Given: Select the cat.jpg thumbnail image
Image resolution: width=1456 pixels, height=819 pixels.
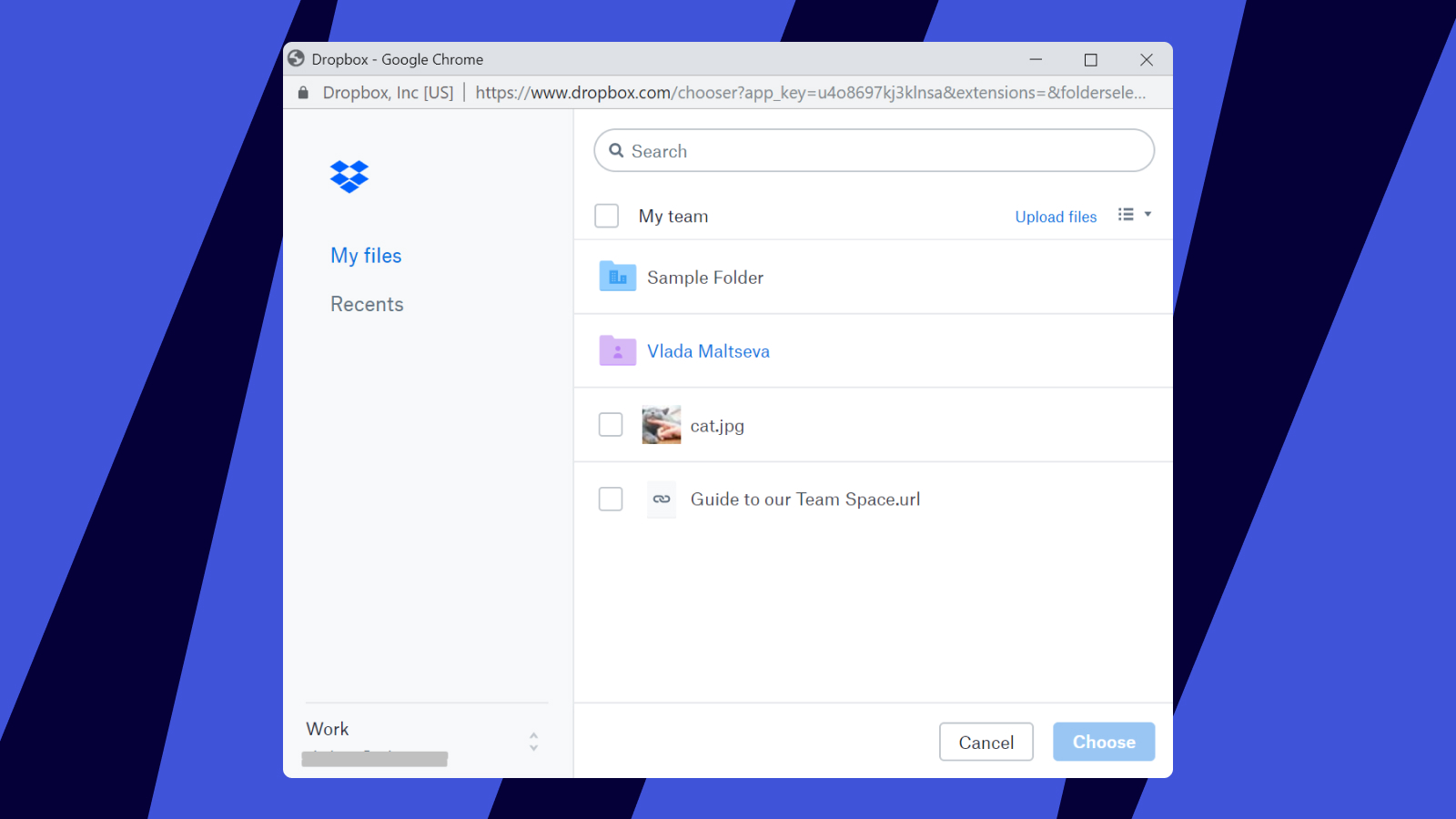Looking at the screenshot, I should pyautogui.click(x=661, y=425).
